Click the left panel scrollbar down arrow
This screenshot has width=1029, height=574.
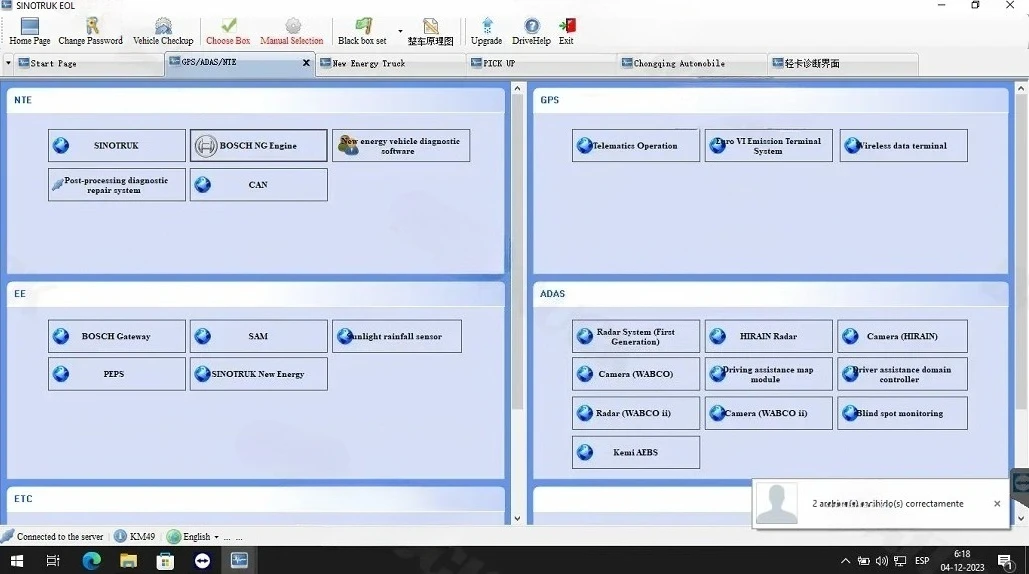click(517, 518)
